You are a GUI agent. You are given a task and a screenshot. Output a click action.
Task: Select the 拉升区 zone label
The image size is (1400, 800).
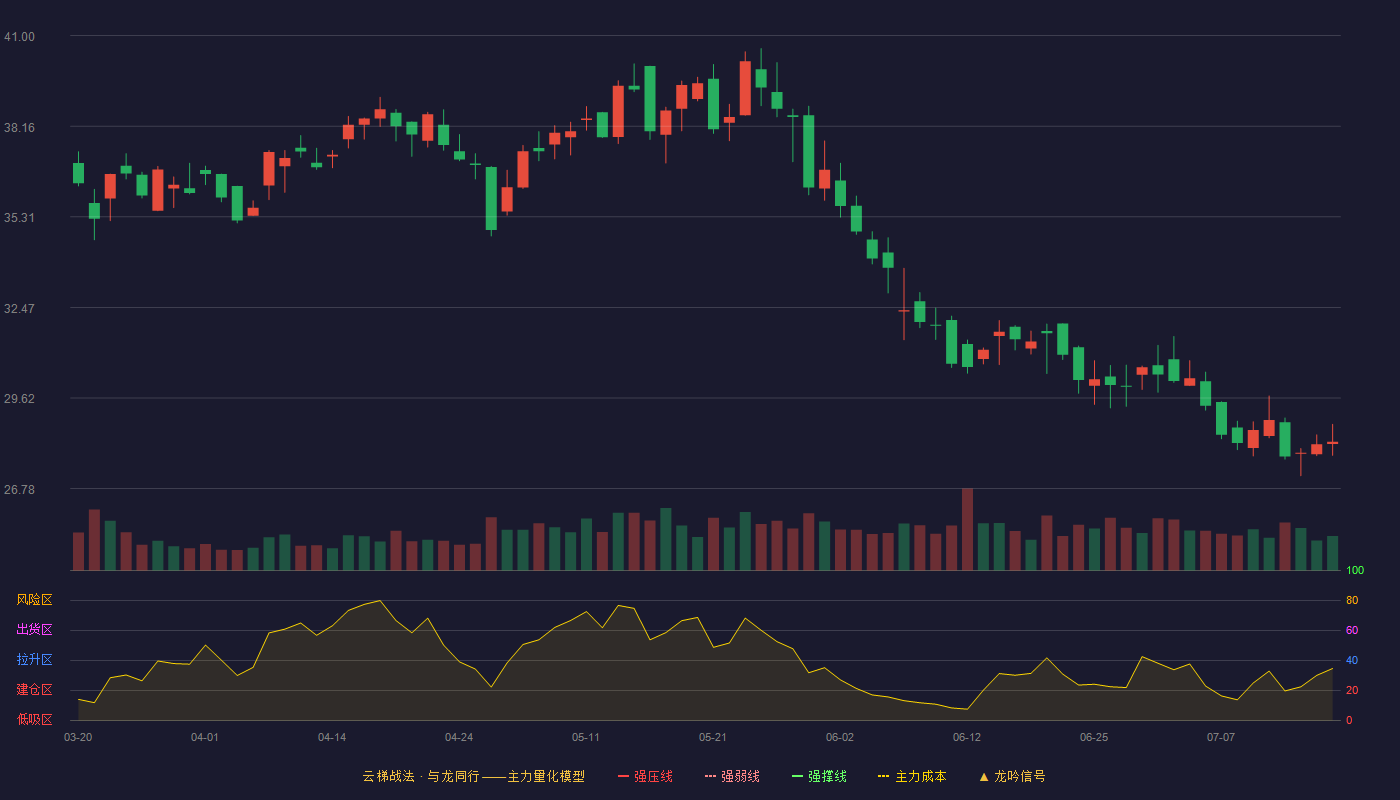(34, 660)
